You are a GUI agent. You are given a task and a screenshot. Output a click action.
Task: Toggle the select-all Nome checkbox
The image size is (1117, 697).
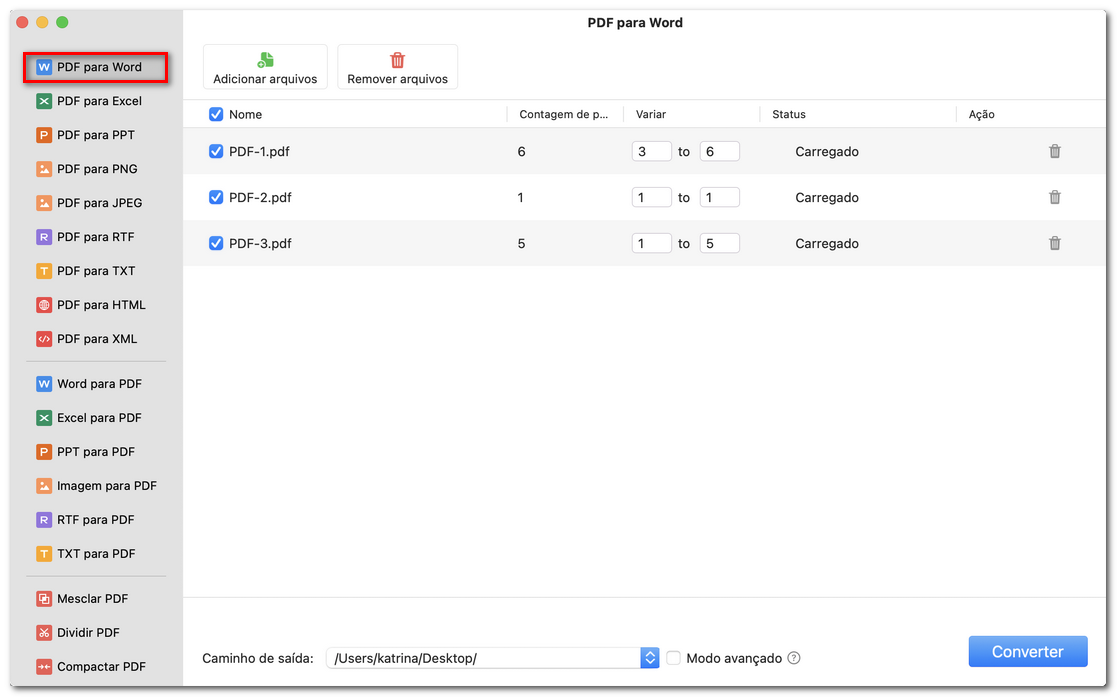[216, 114]
